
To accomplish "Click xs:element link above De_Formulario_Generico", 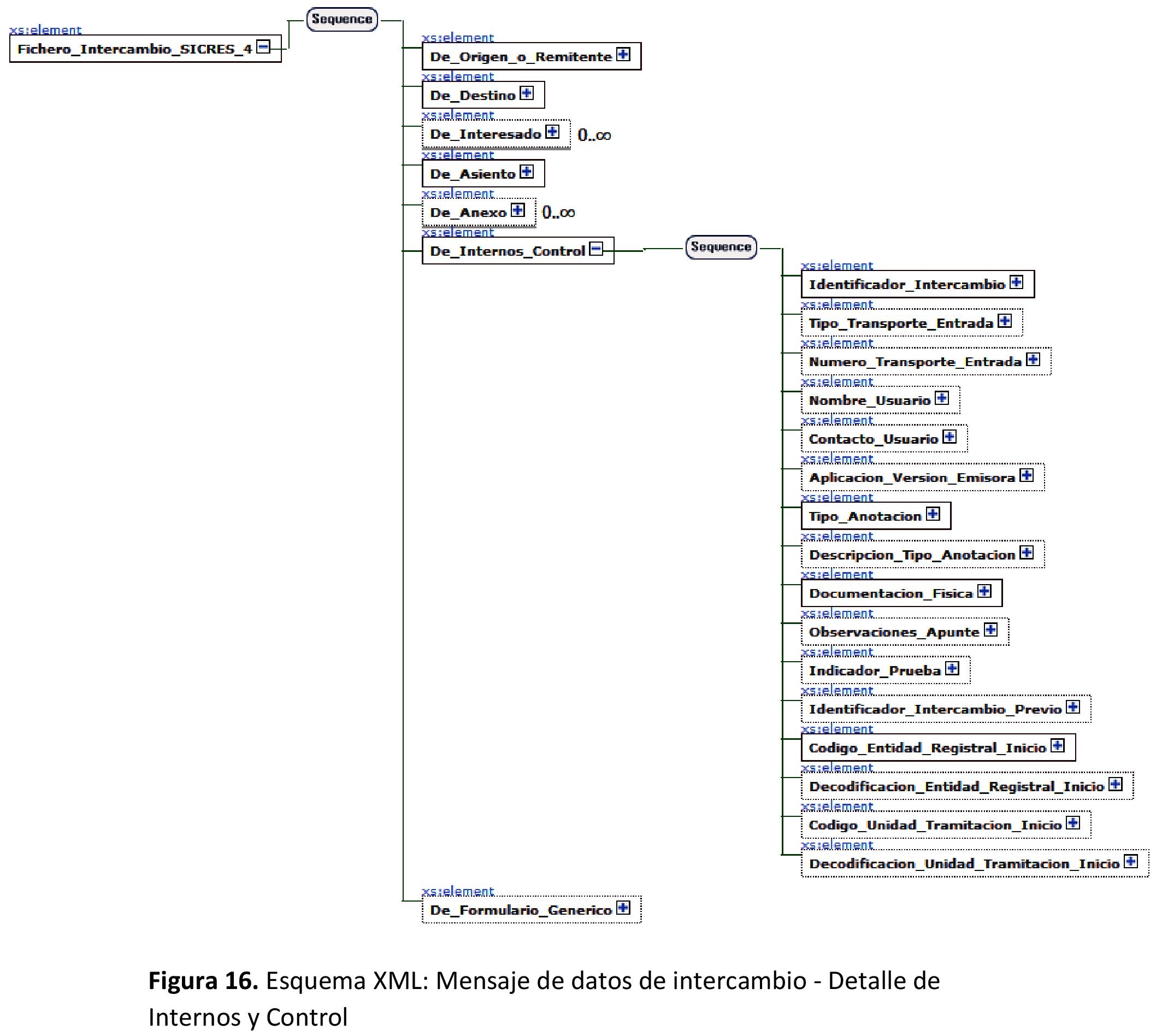I will (458, 891).
